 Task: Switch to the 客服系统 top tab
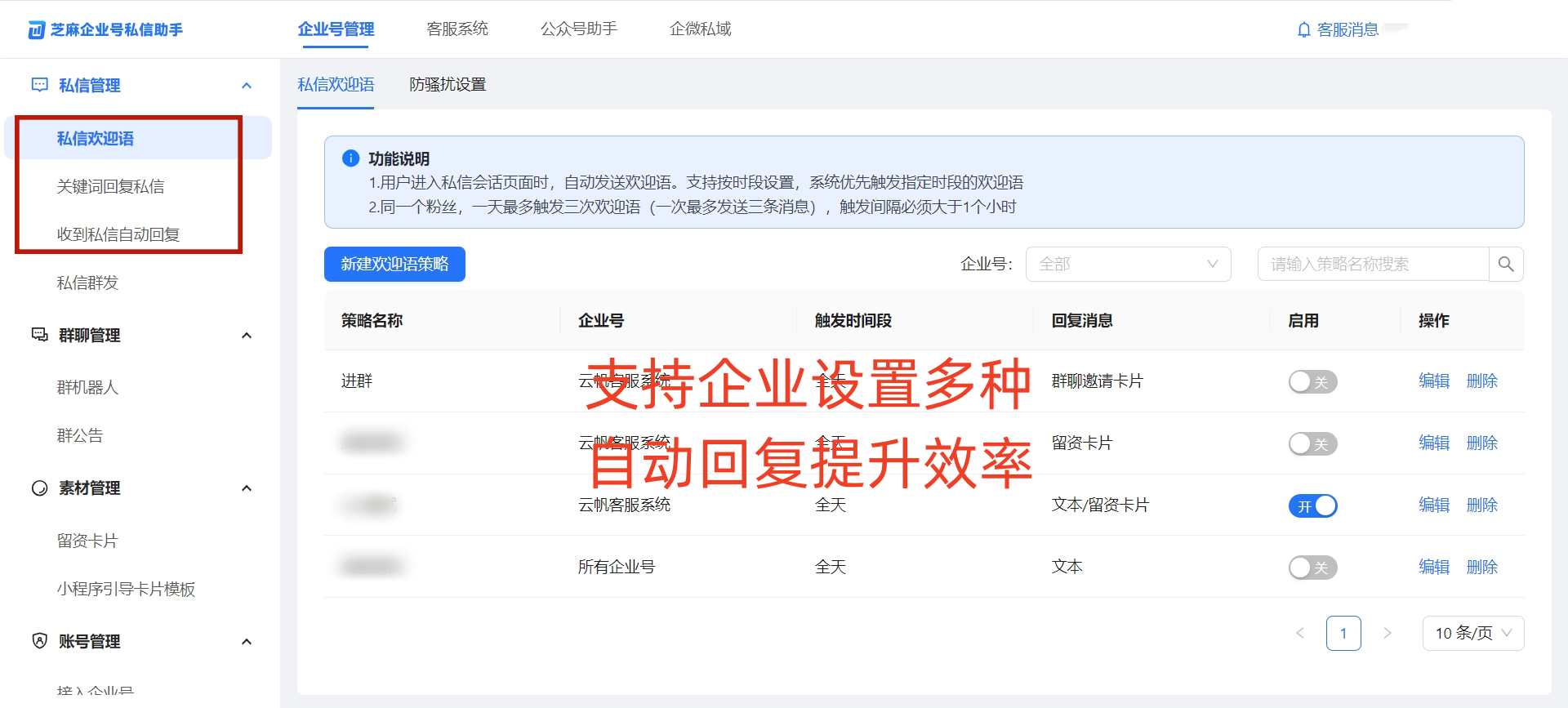[x=457, y=29]
